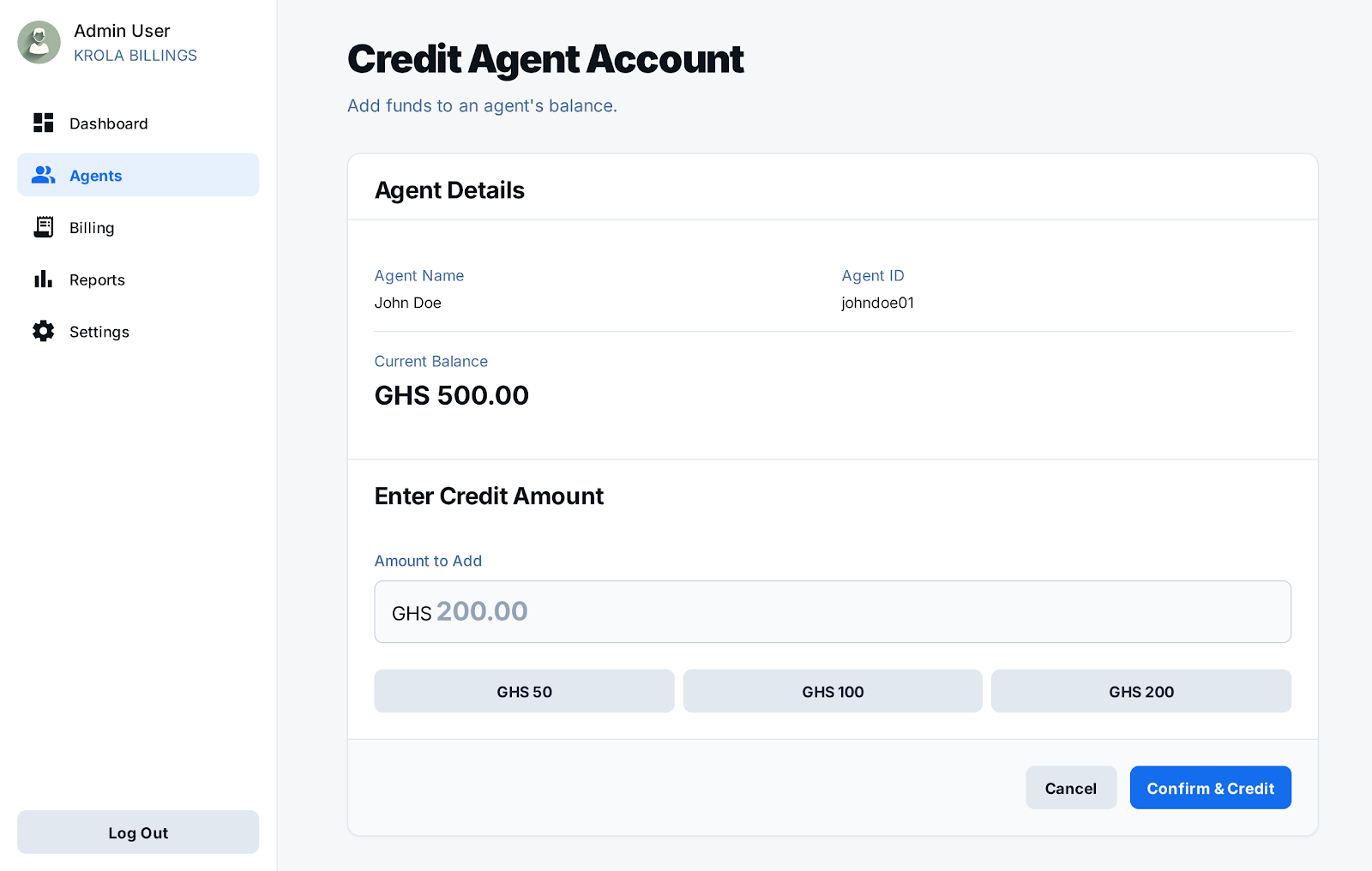Click the Billing receipt icon
This screenshot has height=871, width=1372.
pyautogui.click(x=43, y=227)
